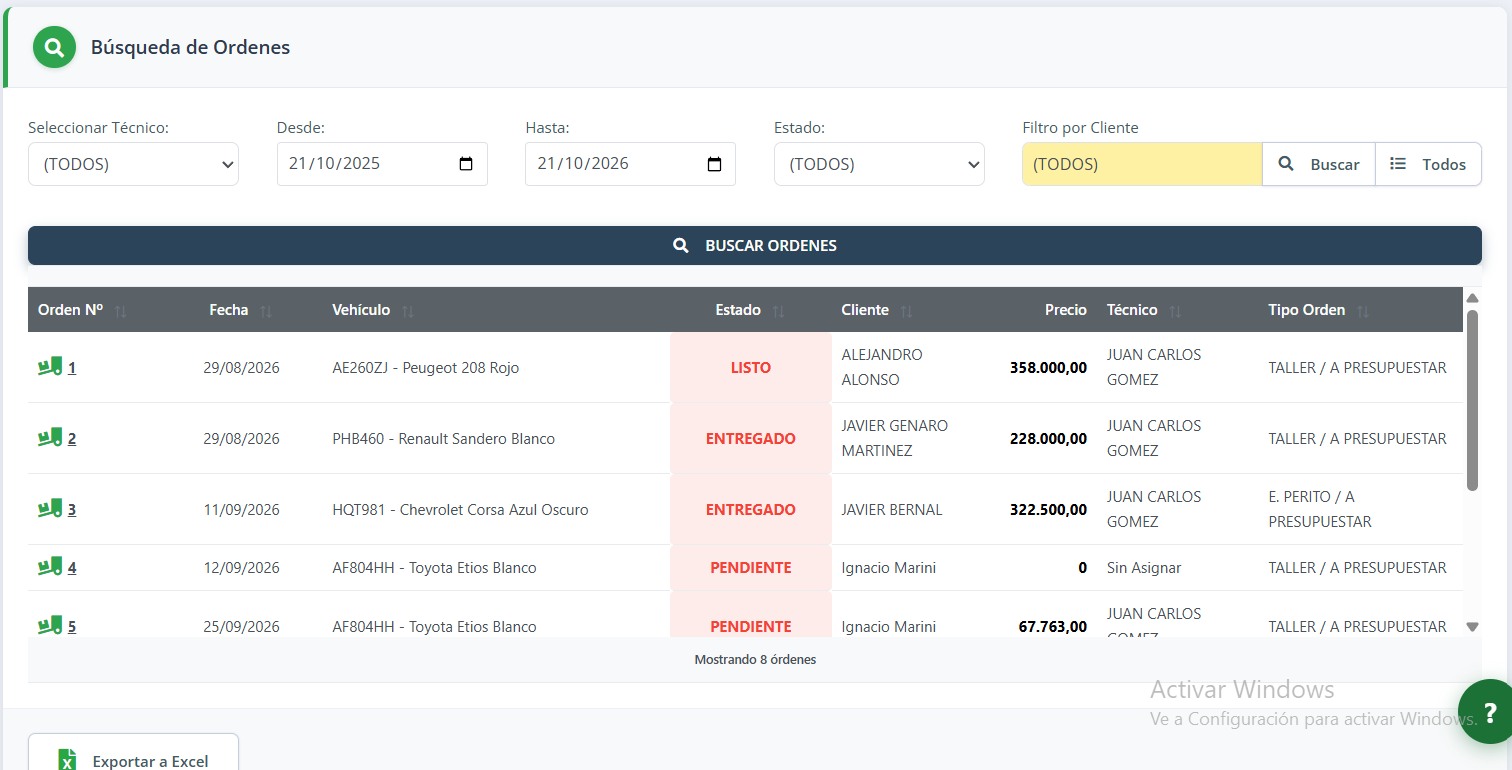Viewport: 1512px width, 770px height.
Task: Open order number 2 link
Action: [x=72, y=439]
